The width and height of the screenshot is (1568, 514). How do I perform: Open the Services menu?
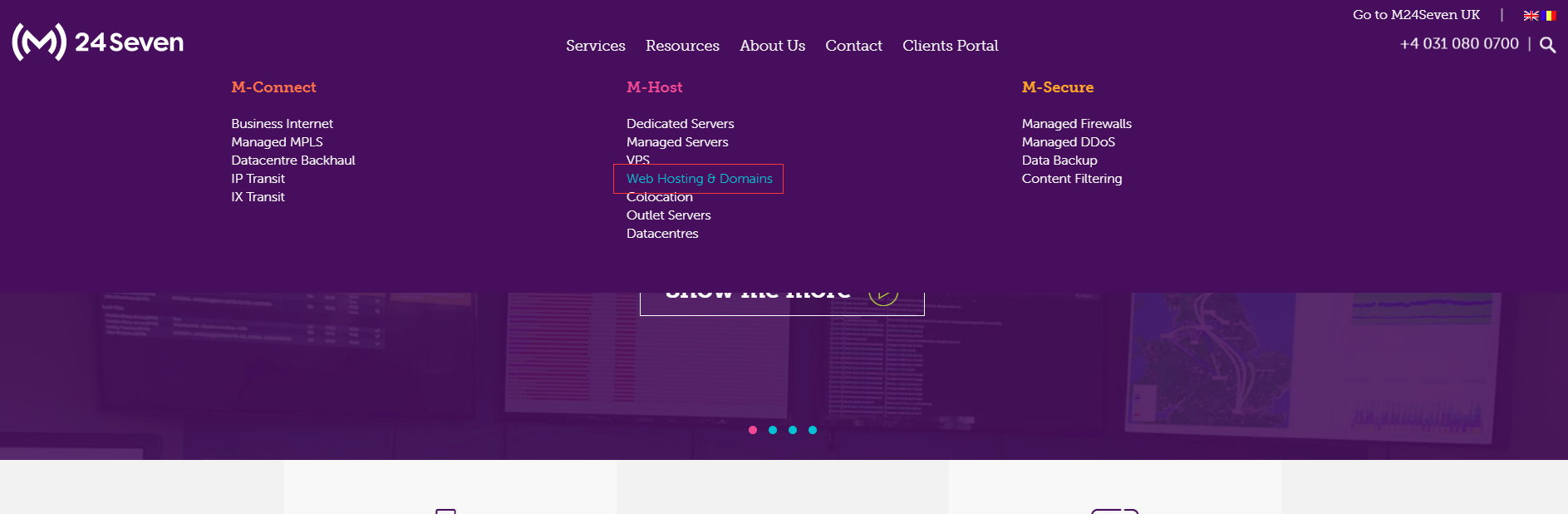click(596, 46)
